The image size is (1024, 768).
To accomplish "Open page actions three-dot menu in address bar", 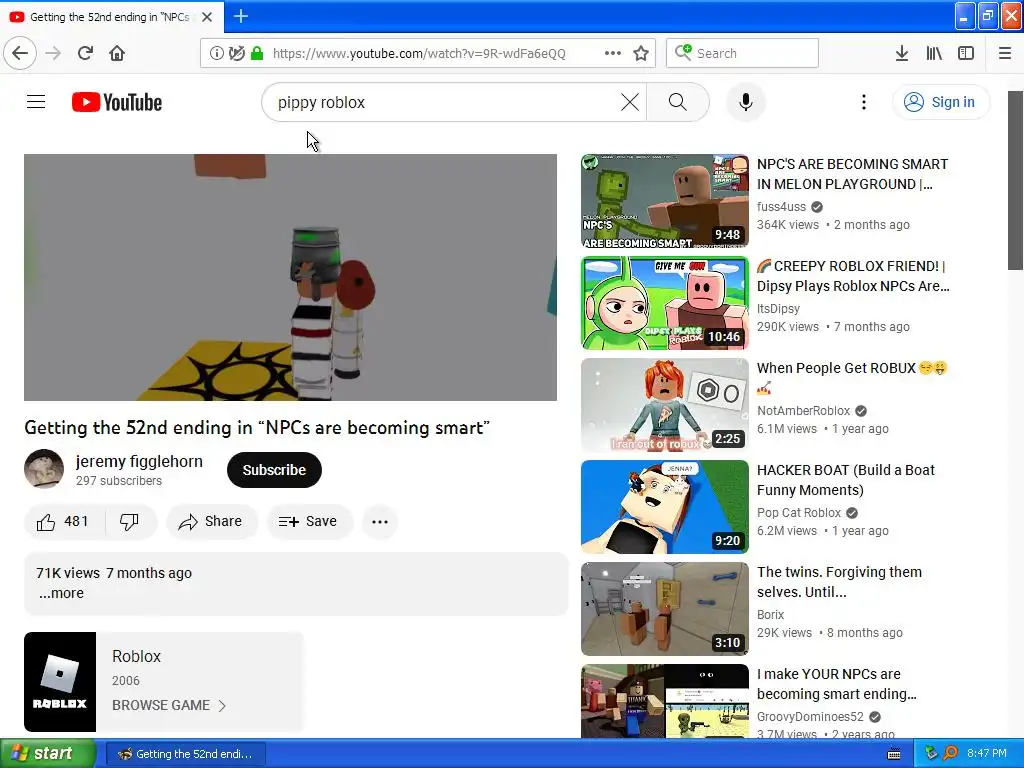I will tap(613, 53).
